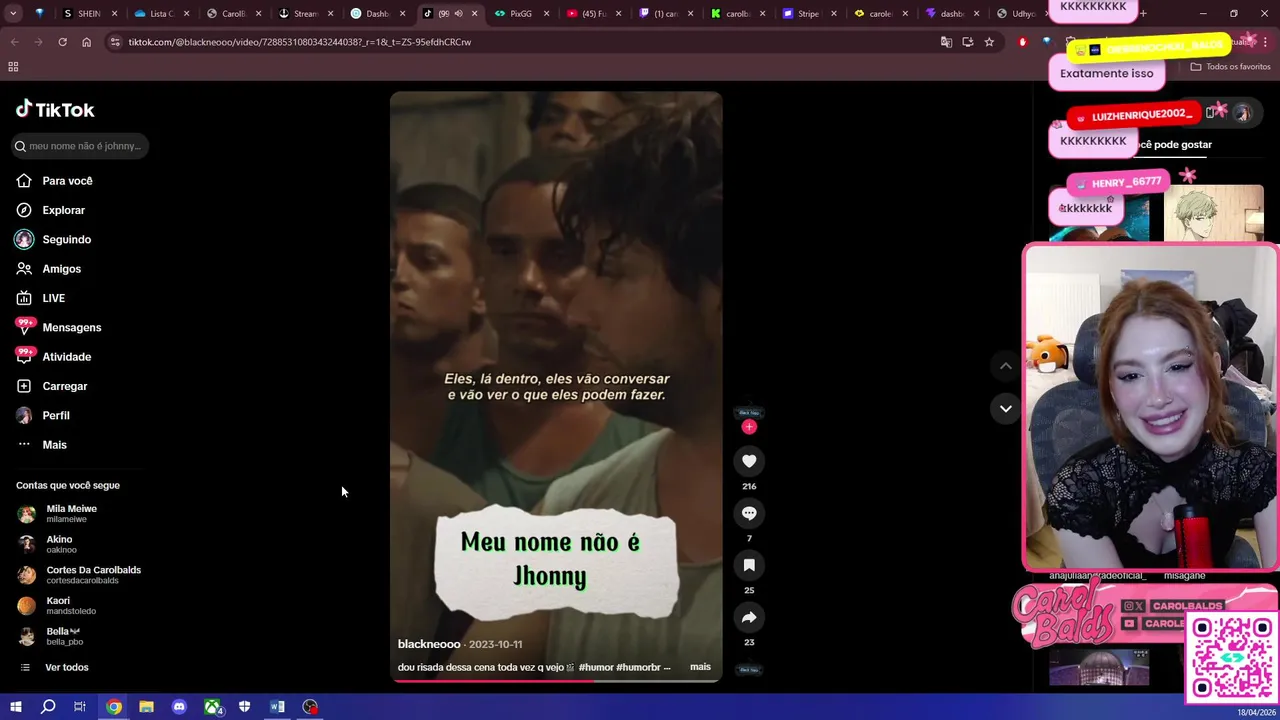Go to previous video up chevron
Image resolution: width=1280 pixels, height=720 pixels.
point(1006,366)
